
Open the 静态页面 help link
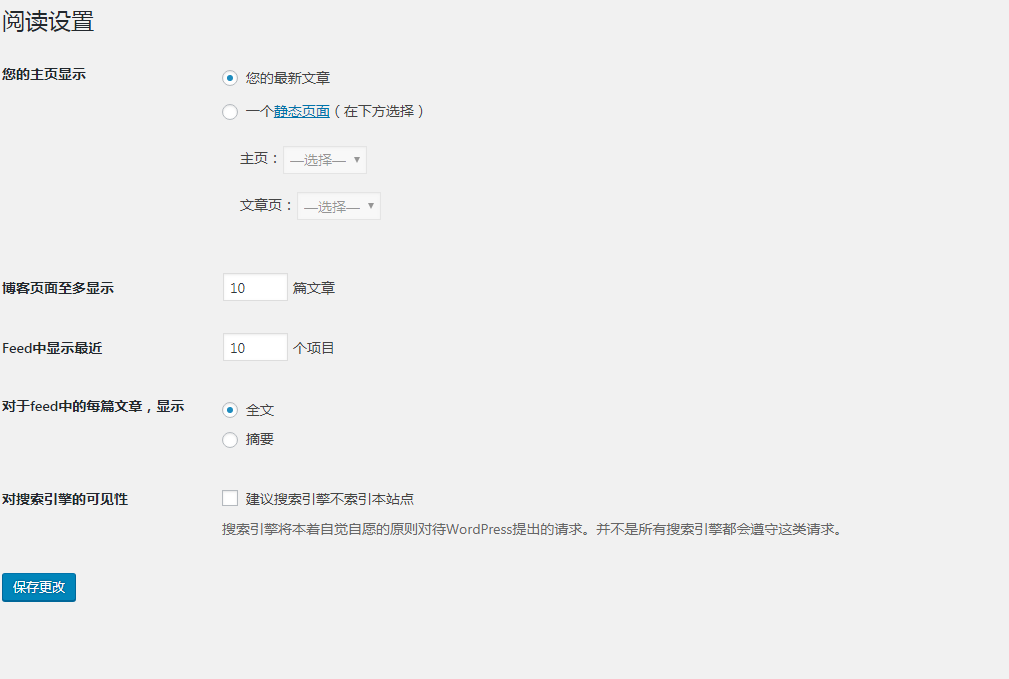click(302, 111)
